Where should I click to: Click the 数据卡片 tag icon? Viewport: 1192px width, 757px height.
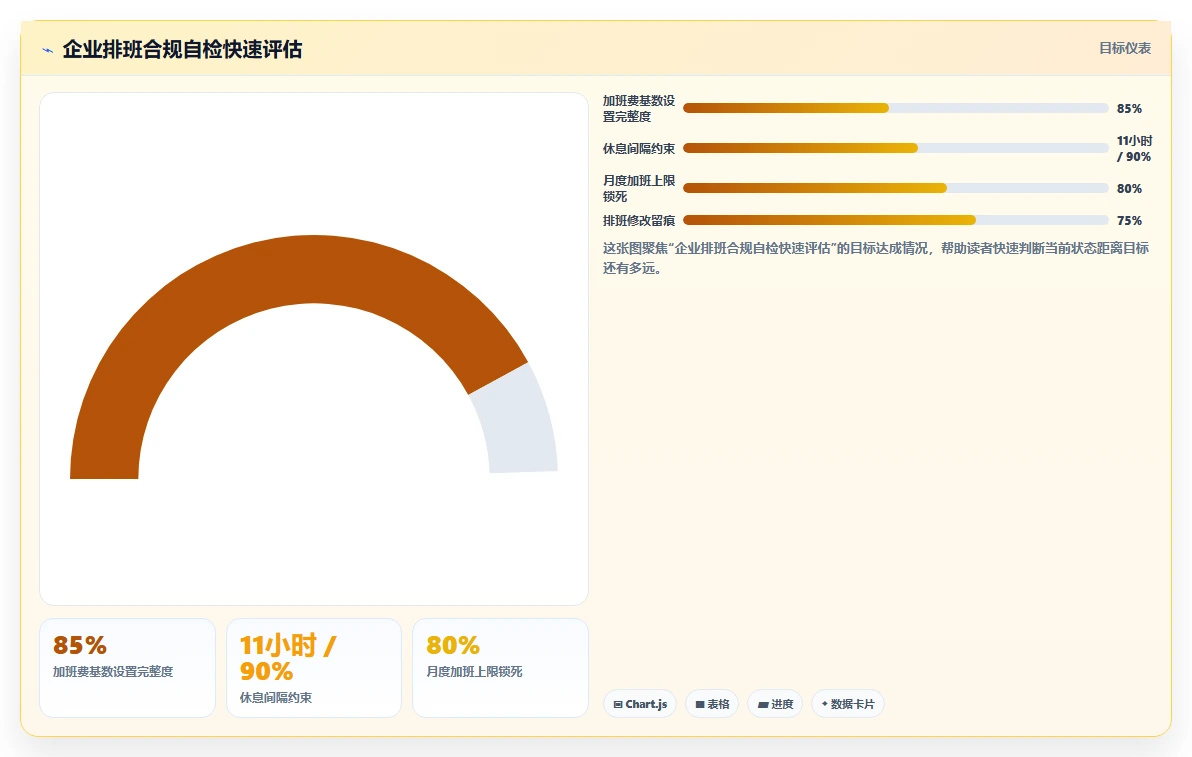pyautogui.click(x=824, y=704)
